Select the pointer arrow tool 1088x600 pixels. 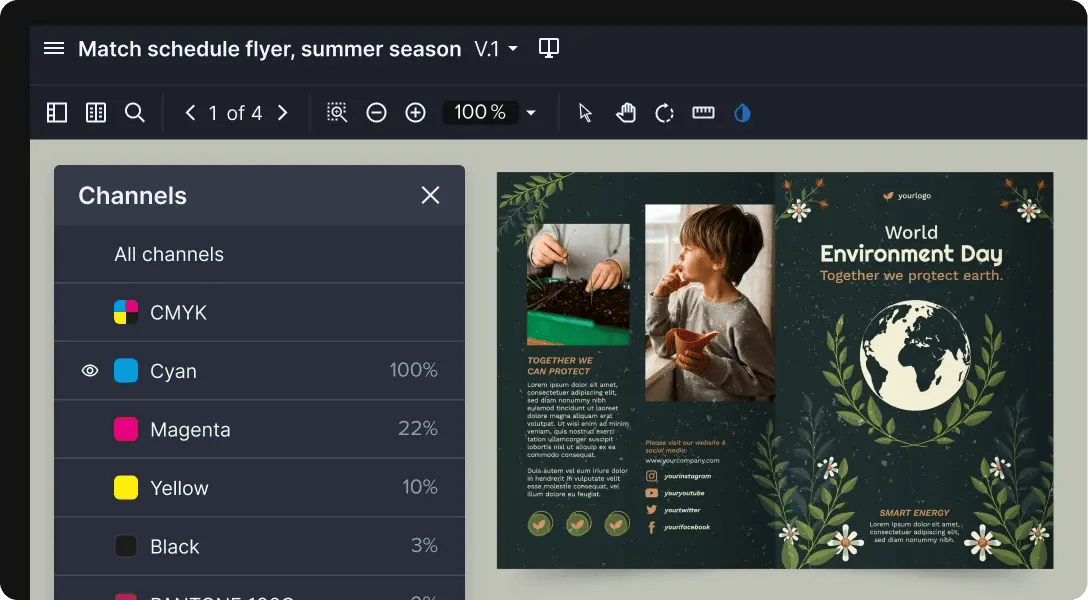586,113
